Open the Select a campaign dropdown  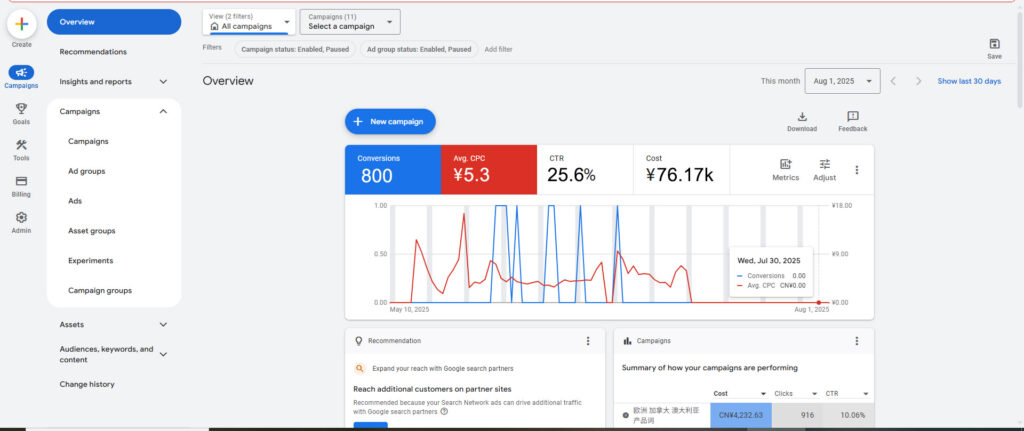click(x=349, y=22)
